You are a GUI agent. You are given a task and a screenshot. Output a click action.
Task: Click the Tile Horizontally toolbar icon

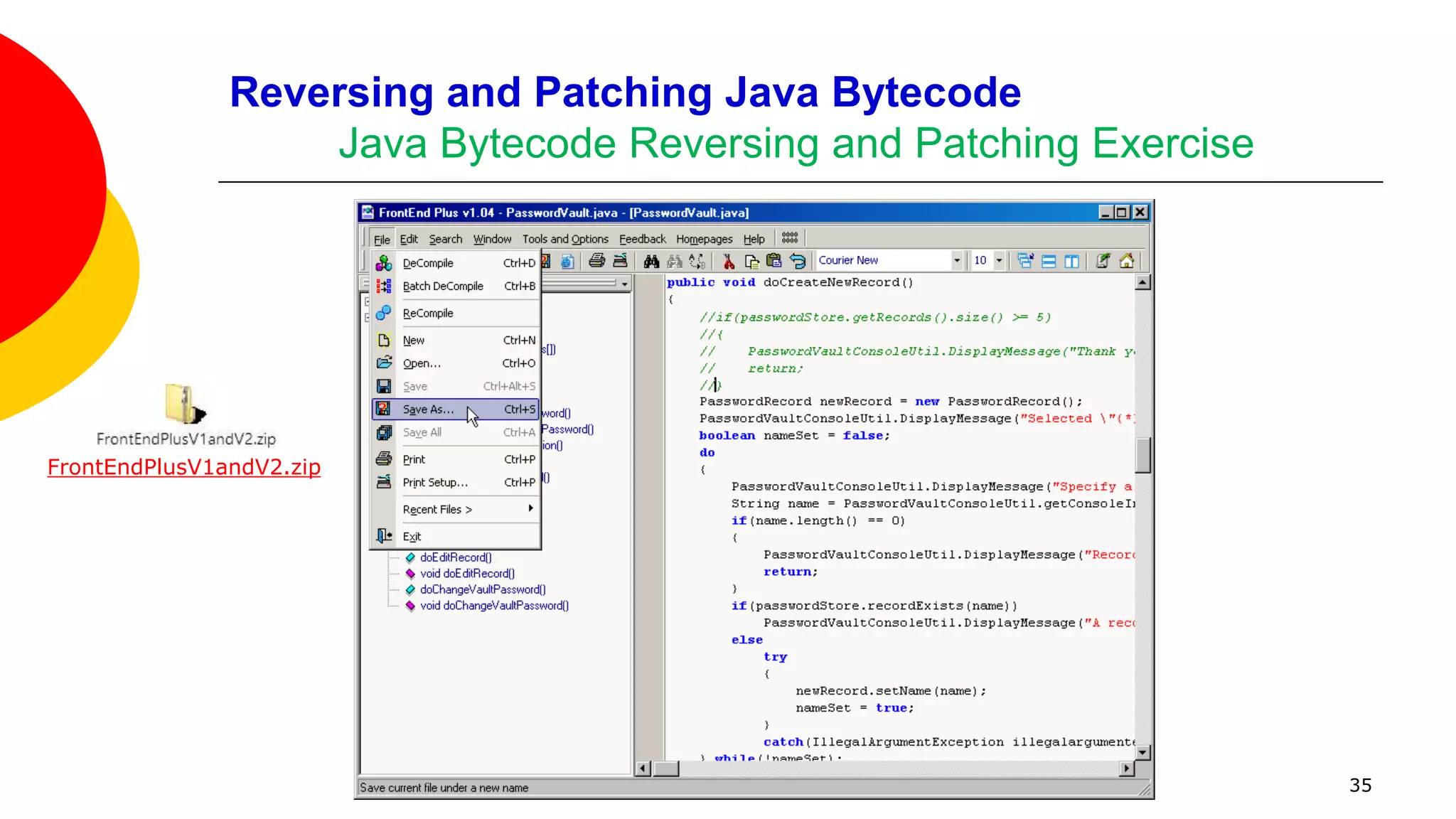click(x=1049, y=261)
